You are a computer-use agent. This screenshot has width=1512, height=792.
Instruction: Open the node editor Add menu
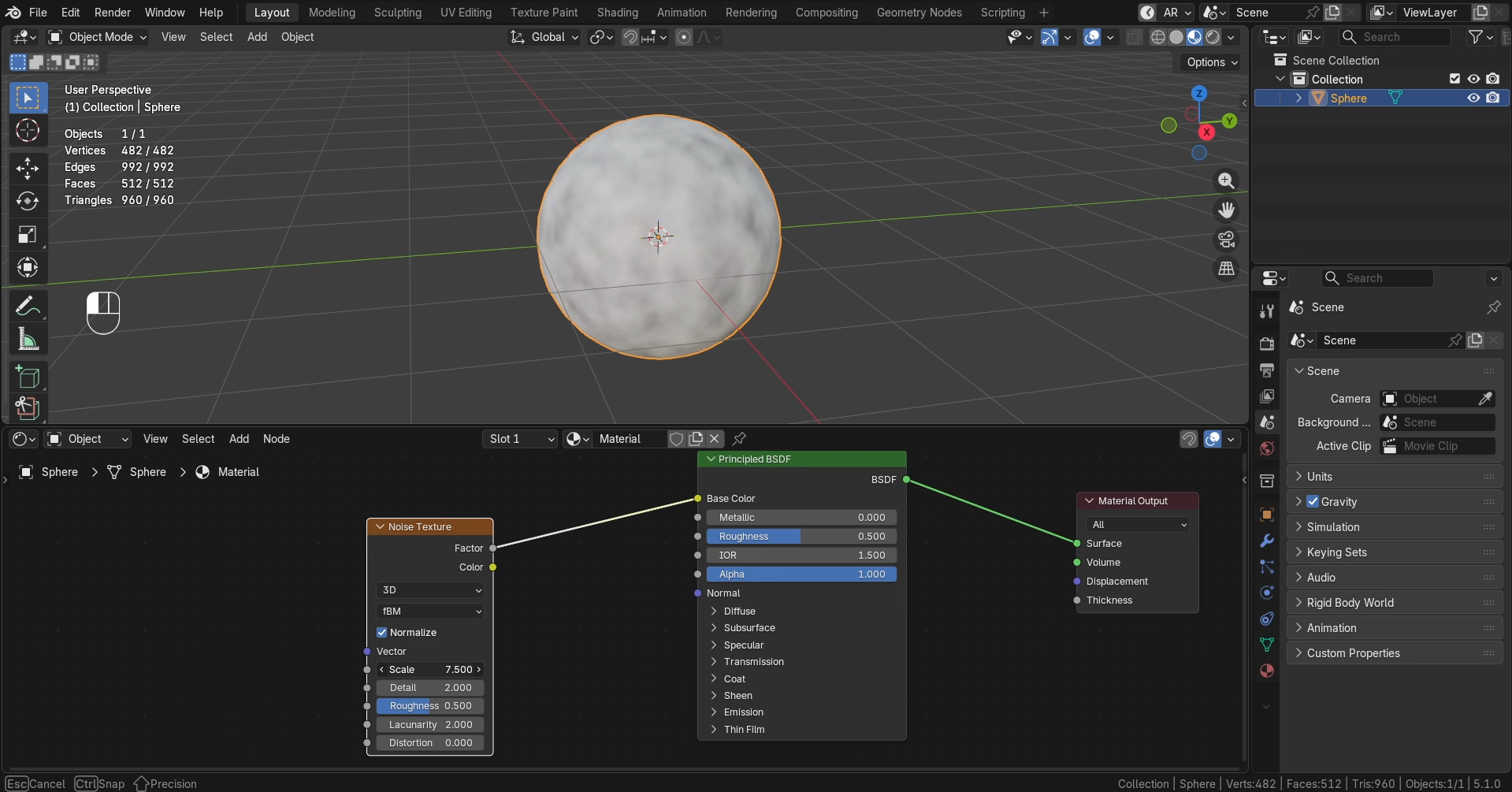(x=239, y=439)
